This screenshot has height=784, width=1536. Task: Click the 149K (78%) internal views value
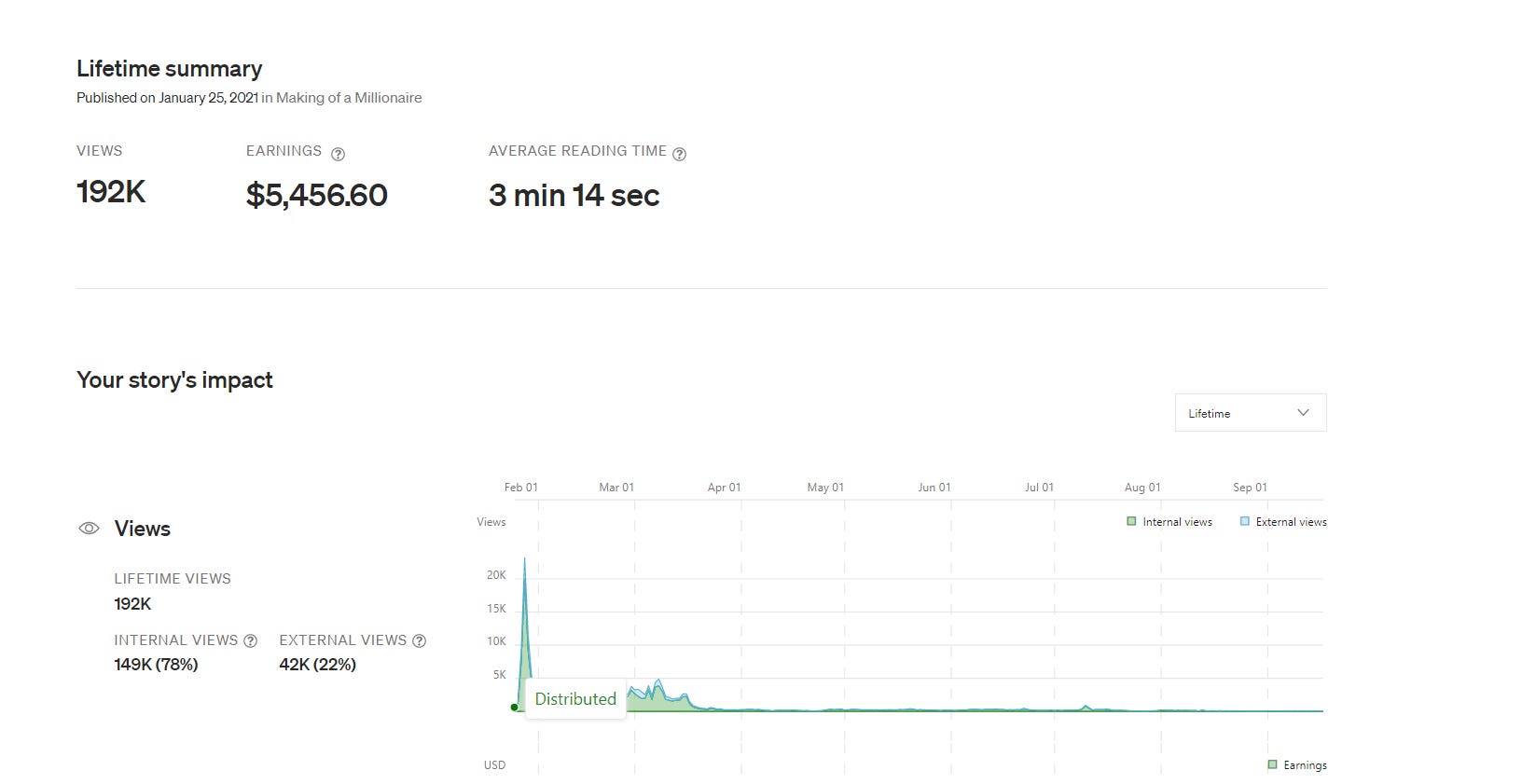(x=156, y=665)
